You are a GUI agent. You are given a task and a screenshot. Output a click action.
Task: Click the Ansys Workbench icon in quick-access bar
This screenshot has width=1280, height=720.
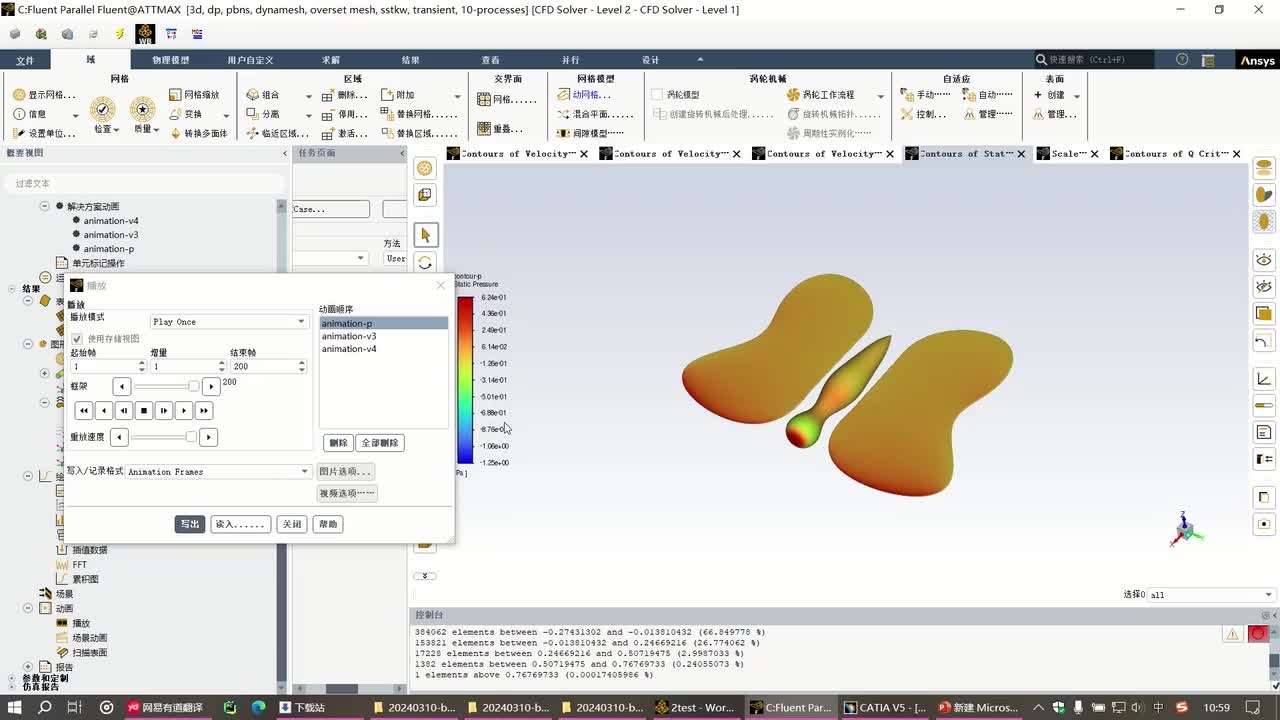(145, 34)
